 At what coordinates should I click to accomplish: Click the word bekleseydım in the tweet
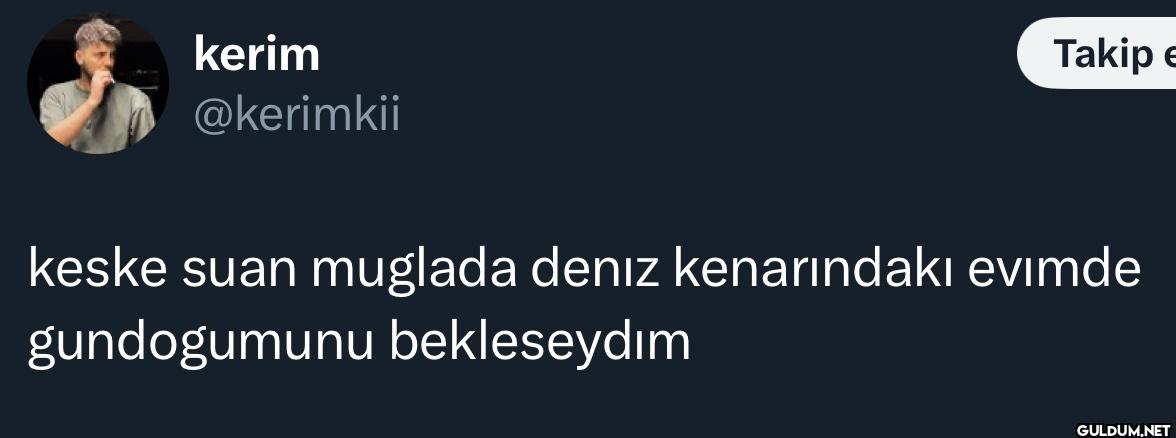click(x=540, y=343)
